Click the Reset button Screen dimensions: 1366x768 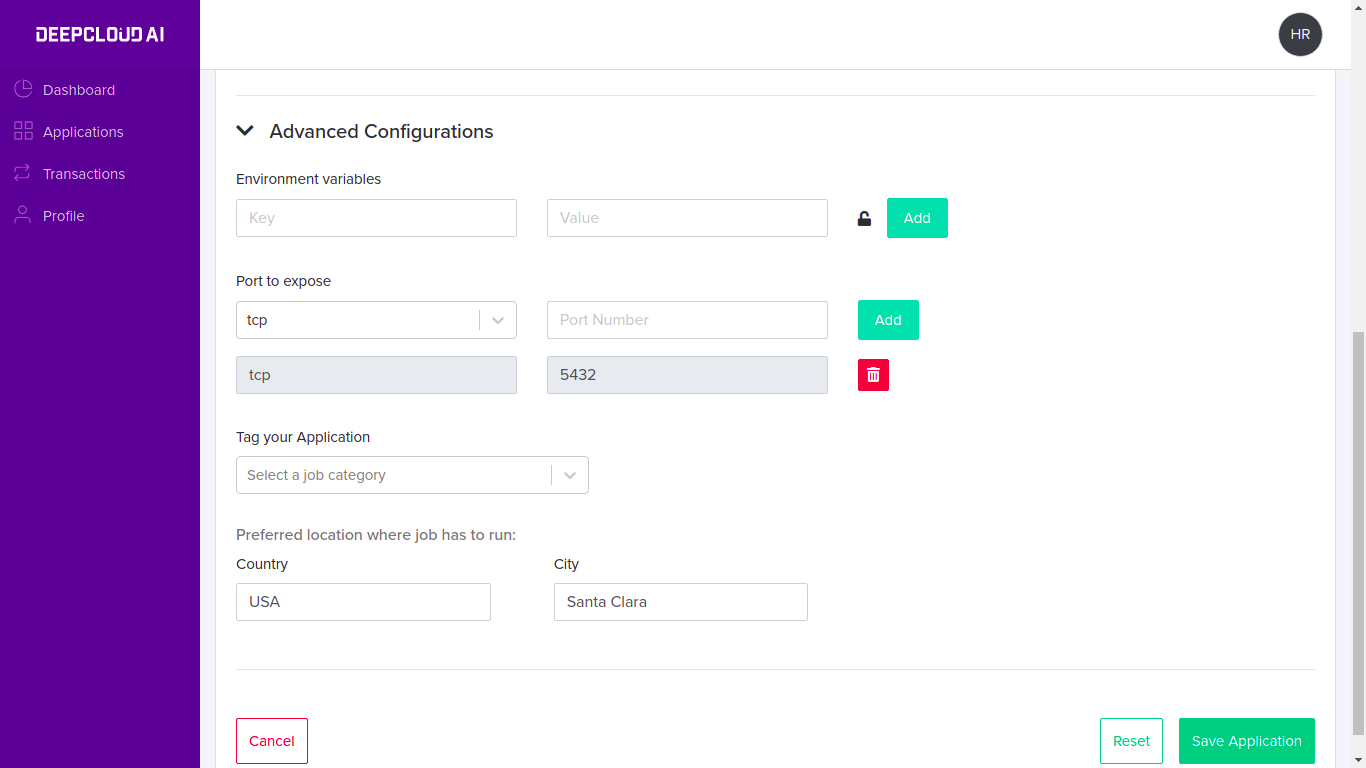point(1131,741)
